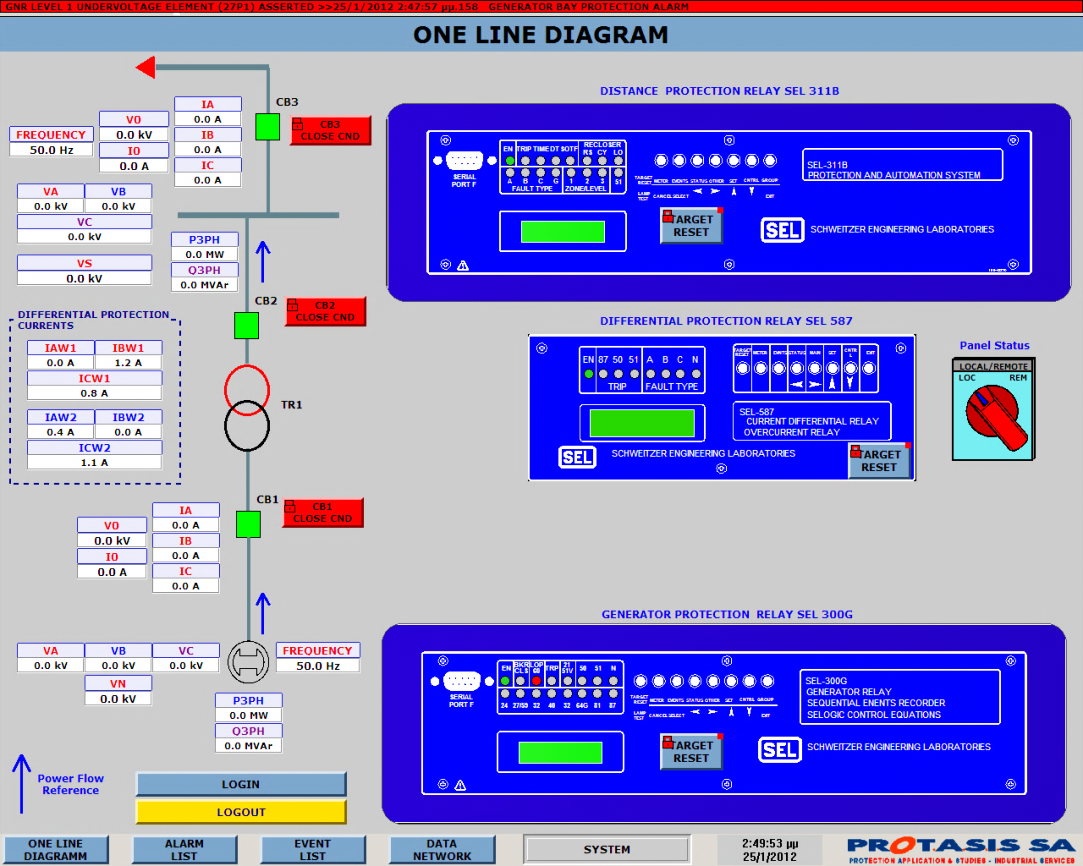Image resolution: width=1083 pixels, height=866 pixels.
Task: Click the Power Flow Reference label
Action: [x=70, y=785]
